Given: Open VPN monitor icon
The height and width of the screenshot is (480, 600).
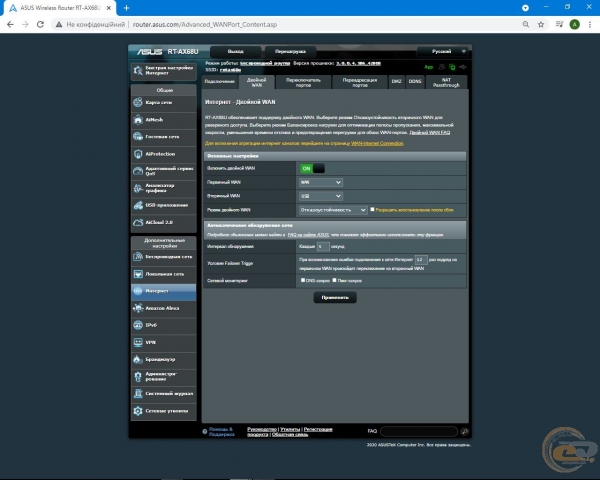Looking at the screenshot, I should (138, 342).
